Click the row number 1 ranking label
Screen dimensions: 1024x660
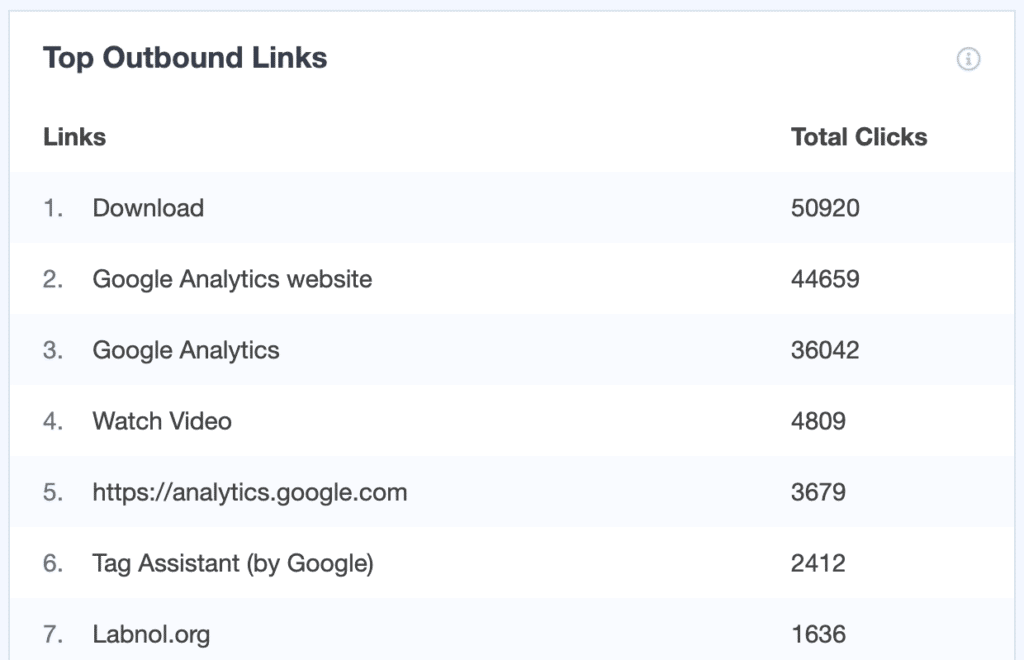(x=53, y=208)
